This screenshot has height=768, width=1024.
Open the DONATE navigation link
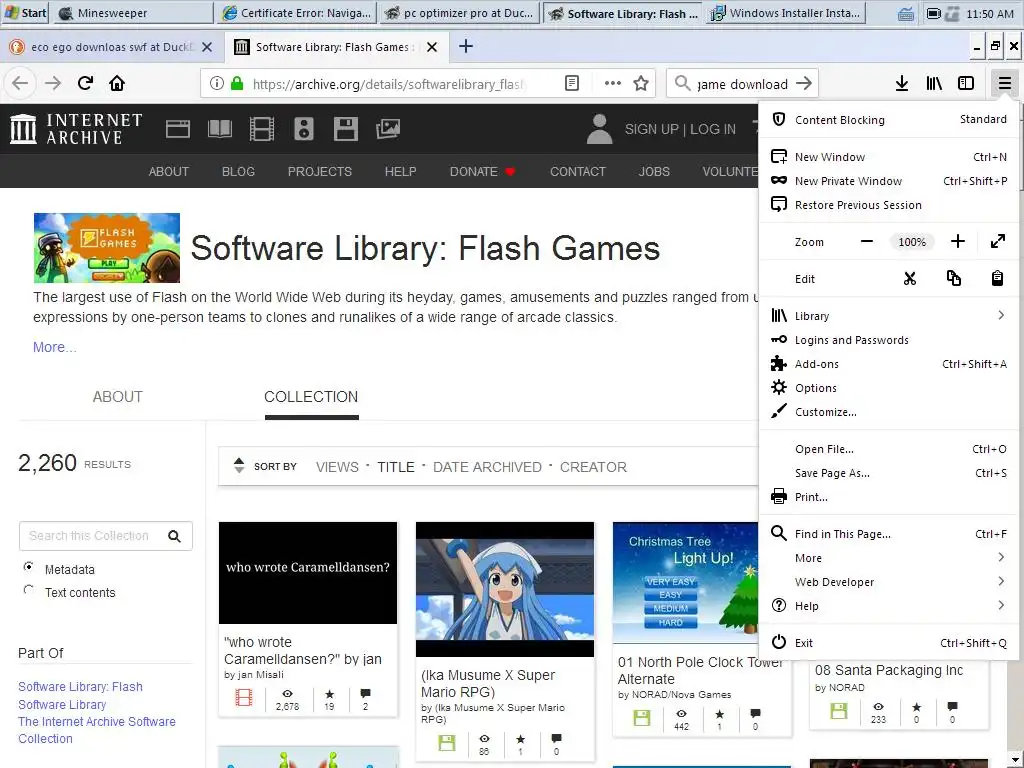click(482, 172)
